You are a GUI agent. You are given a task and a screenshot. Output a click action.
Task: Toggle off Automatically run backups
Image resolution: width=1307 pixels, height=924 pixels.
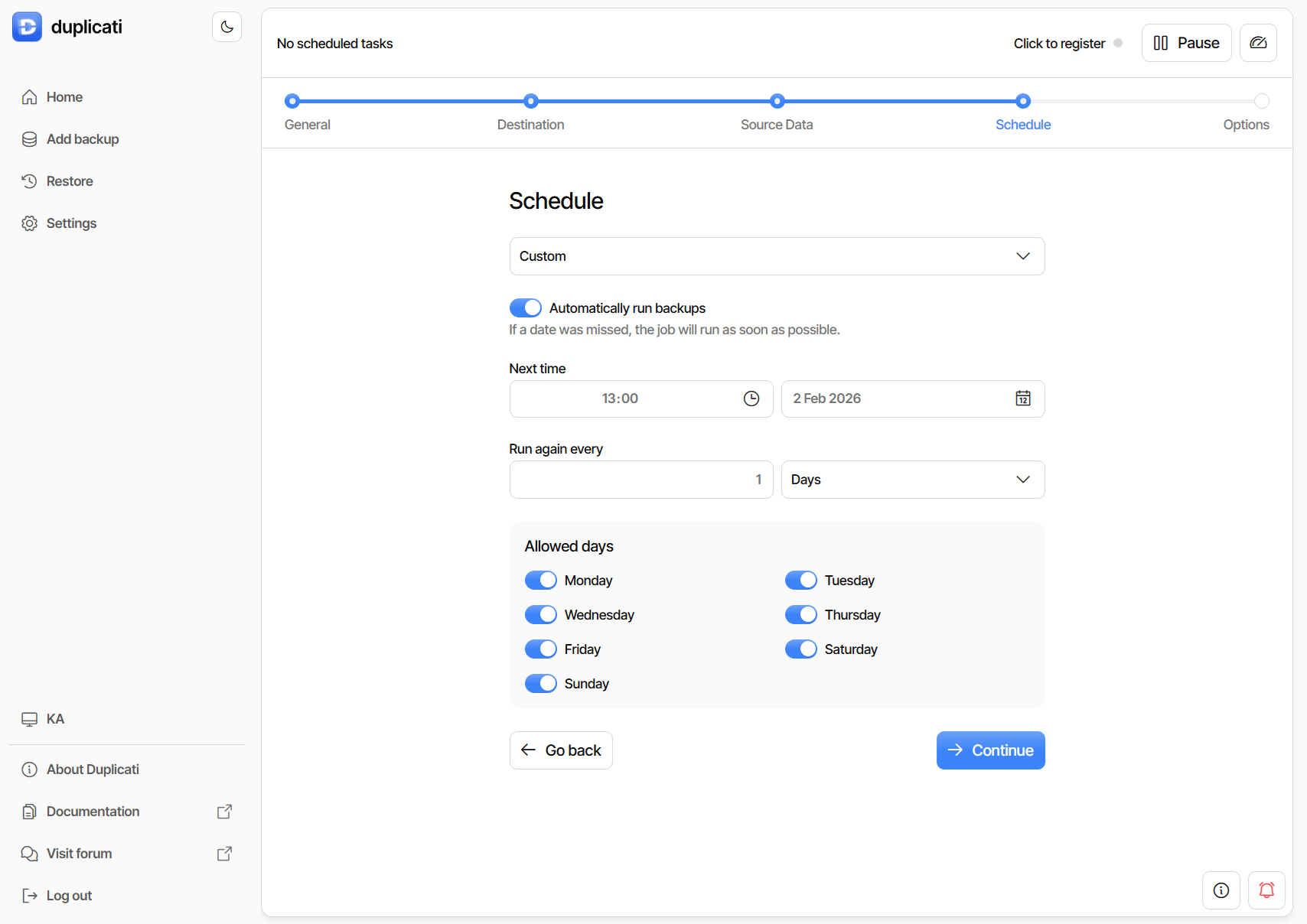pyautogui.click(x=525, y=307)
